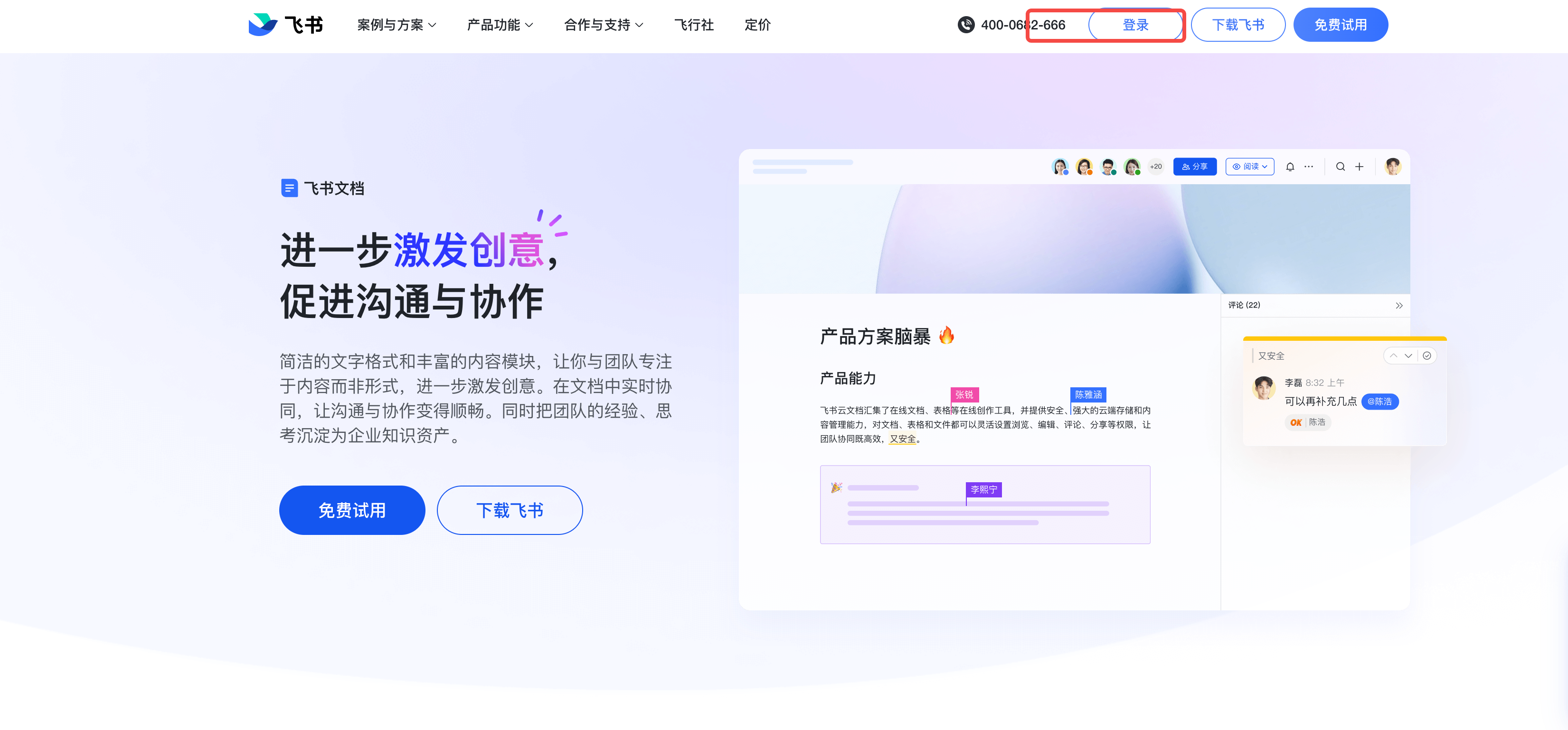Screen dimensions: 1568x730
Task: Click the blue Feishu Docs document icon
Action: [x=289, y=188]
